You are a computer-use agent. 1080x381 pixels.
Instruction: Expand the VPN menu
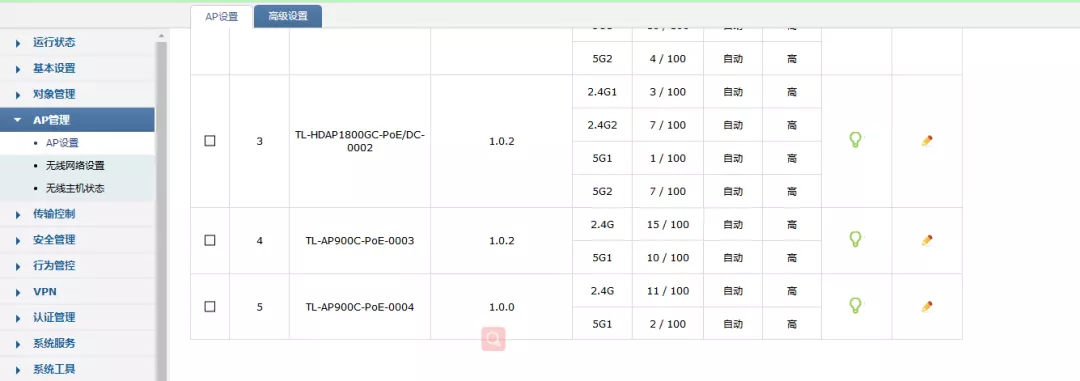[x=77, y=291]
